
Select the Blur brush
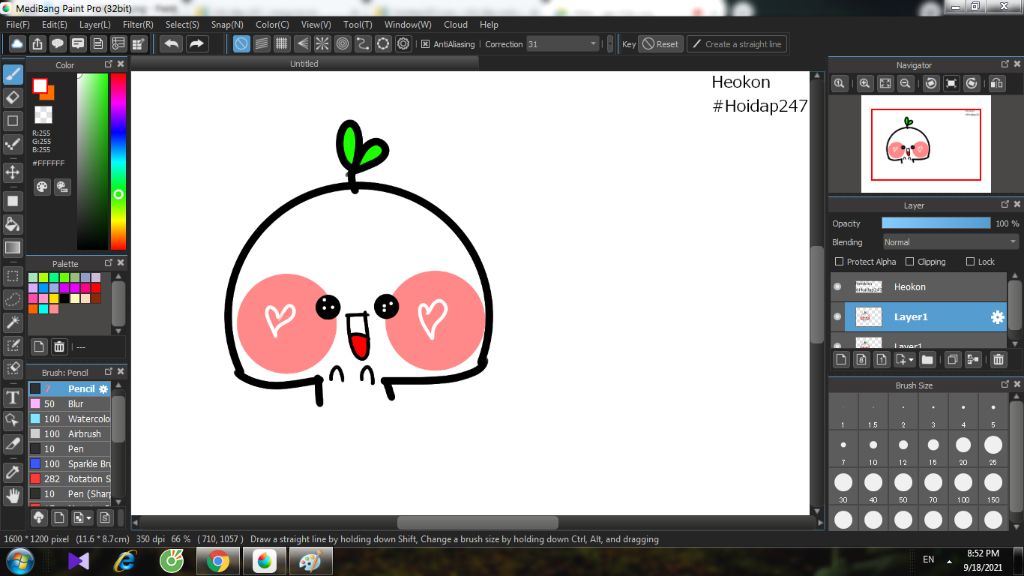[x=69, y=404]
